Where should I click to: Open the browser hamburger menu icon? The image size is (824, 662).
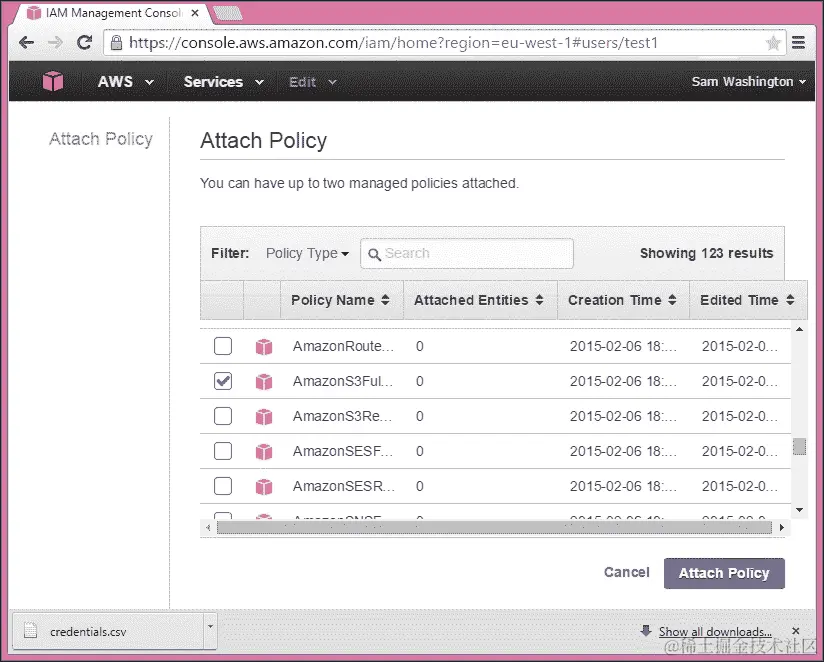(x=800, y=42)
